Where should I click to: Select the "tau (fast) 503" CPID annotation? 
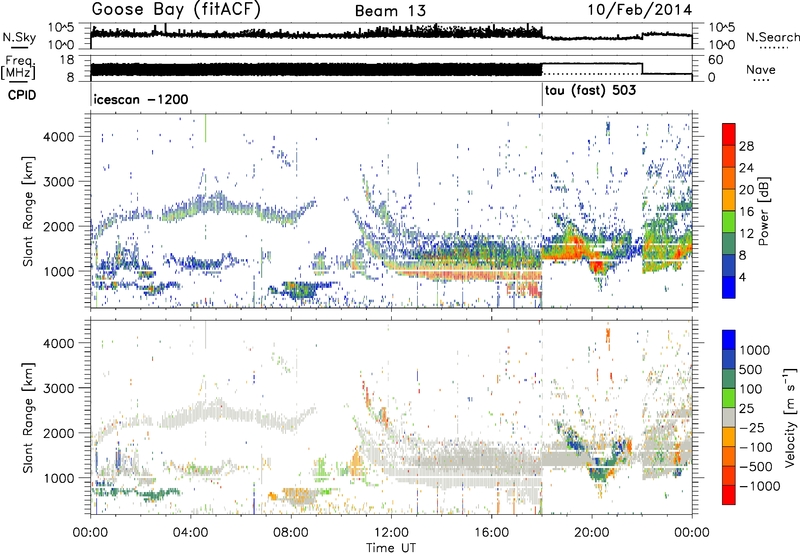tap(590, 91)
